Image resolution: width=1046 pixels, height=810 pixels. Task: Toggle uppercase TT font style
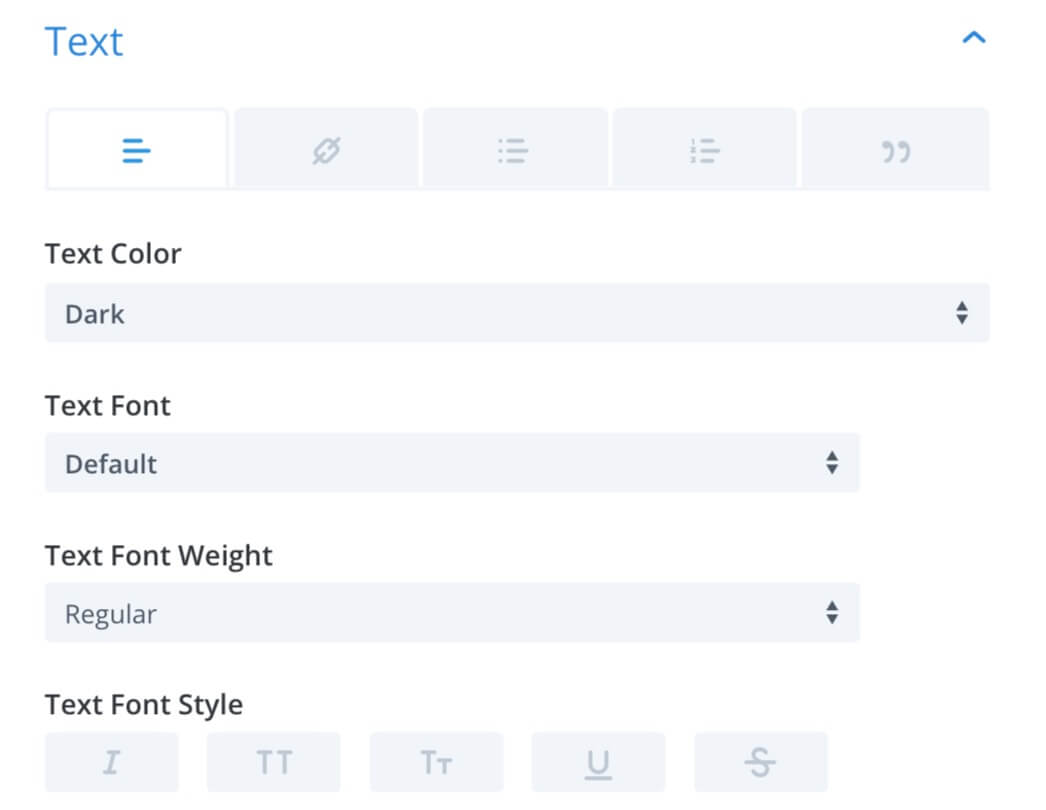(274, 762)
